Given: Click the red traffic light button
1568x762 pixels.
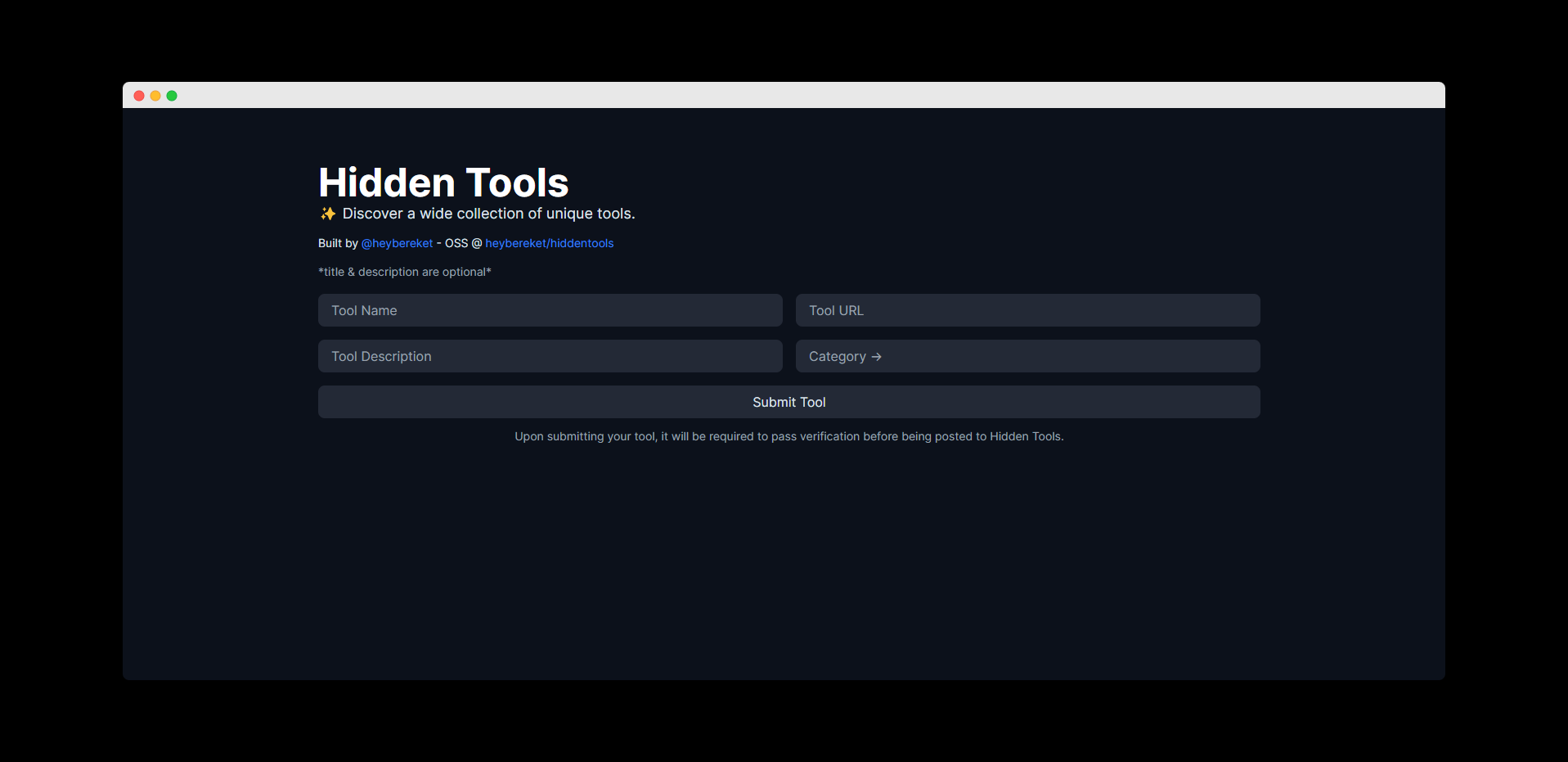Looking at the screenshot, I should click(139, 95).
